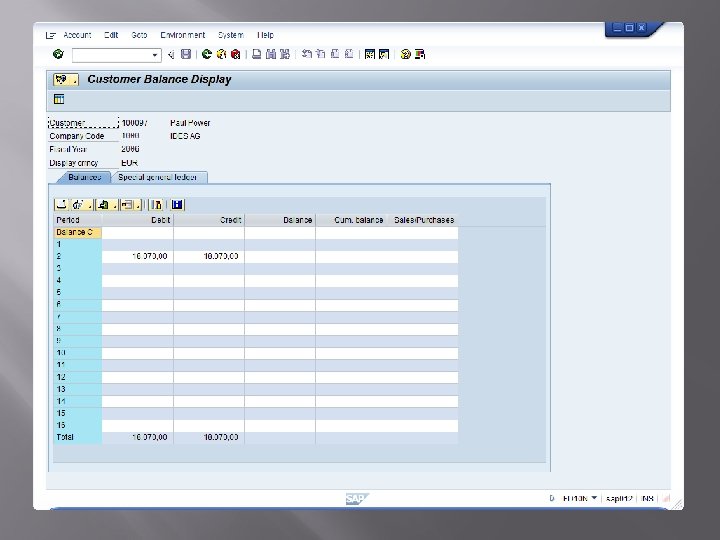This screenshot has height=540, width=720.
Task: Click the graphic chart icon in table toolbar
Action: [x=157, y=205]
